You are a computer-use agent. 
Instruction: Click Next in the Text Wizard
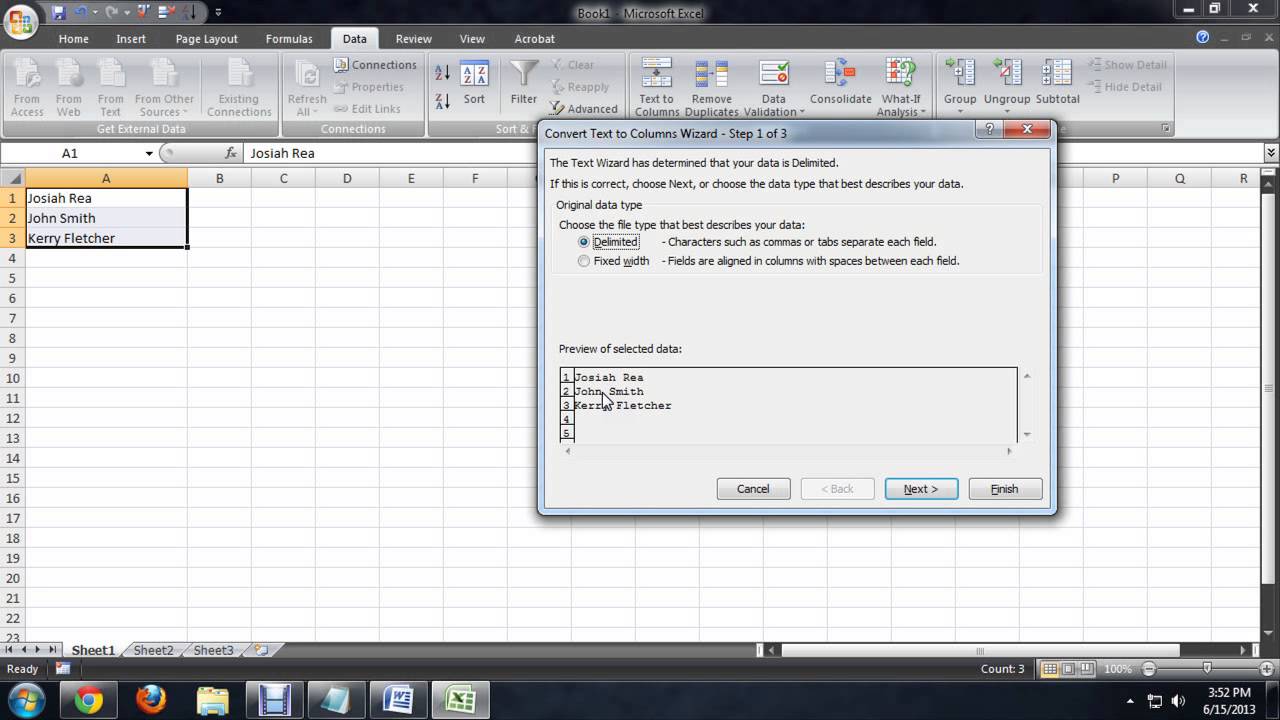click(921, 489)
